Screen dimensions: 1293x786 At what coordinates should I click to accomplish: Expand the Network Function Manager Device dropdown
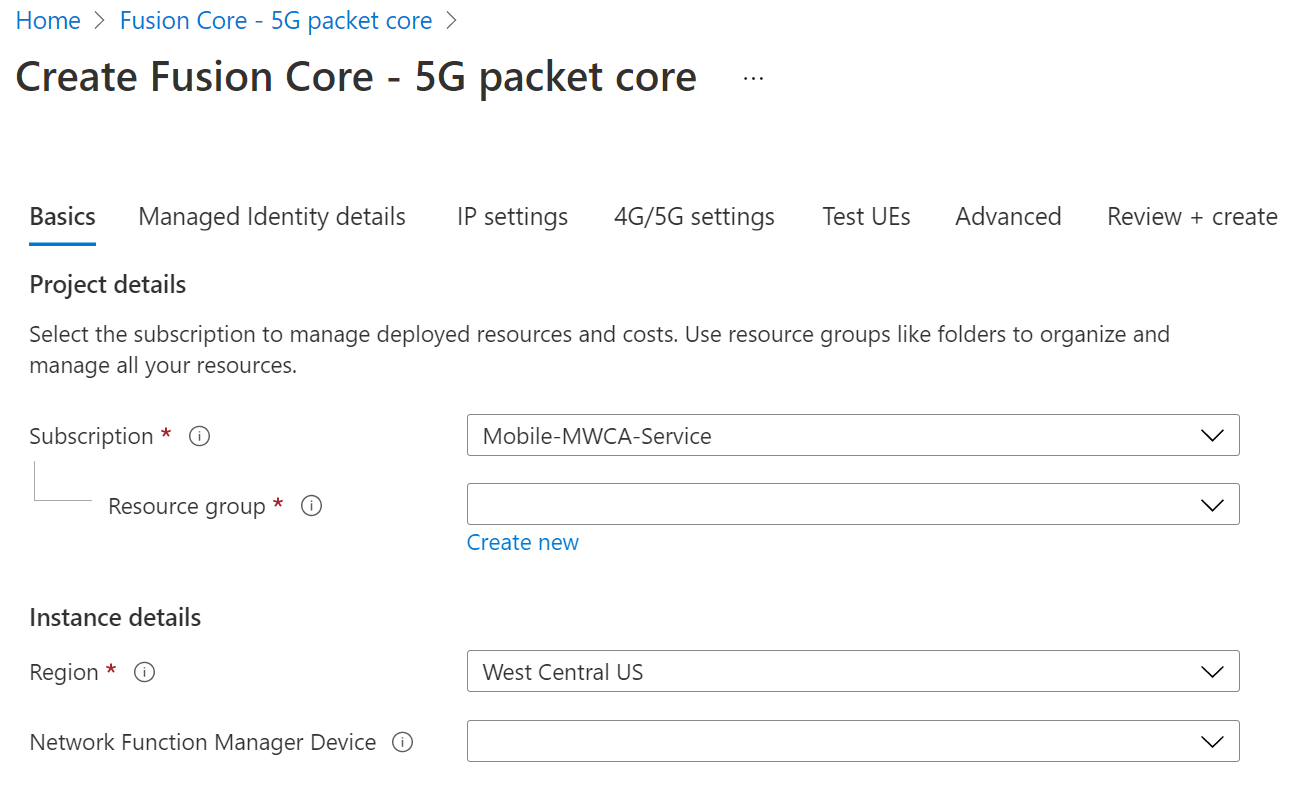[x=852, y=742]
